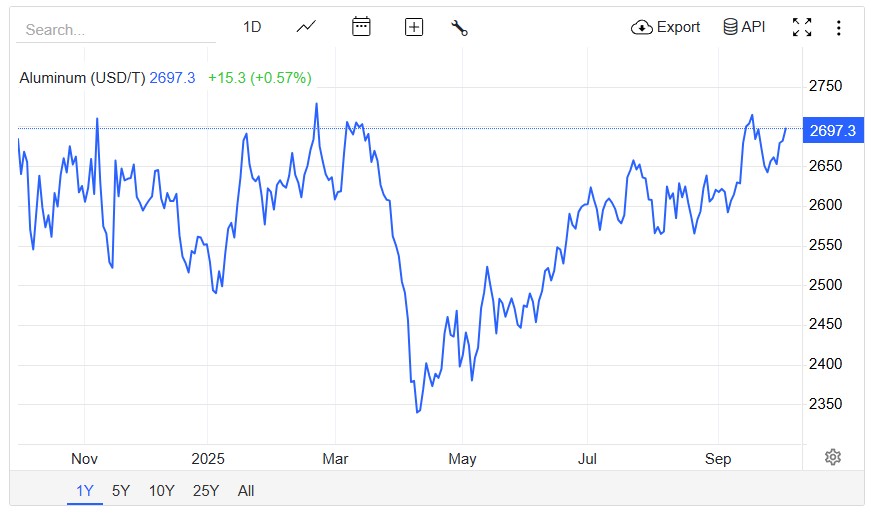Click the 2697.3 current price tag
Viewport: 871px width, 518px height.
(832, 131)
